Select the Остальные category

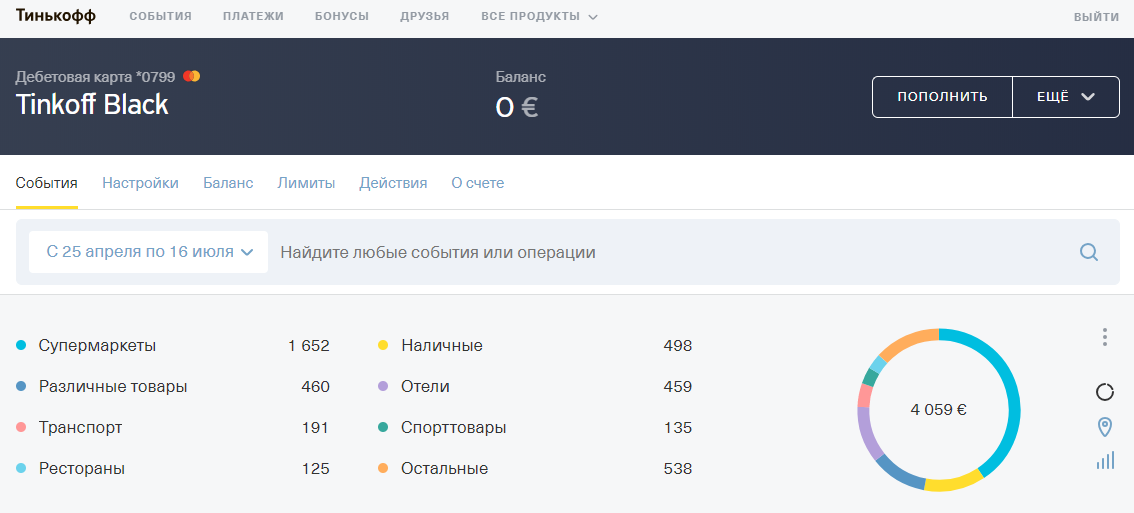(x=445, y=469)
